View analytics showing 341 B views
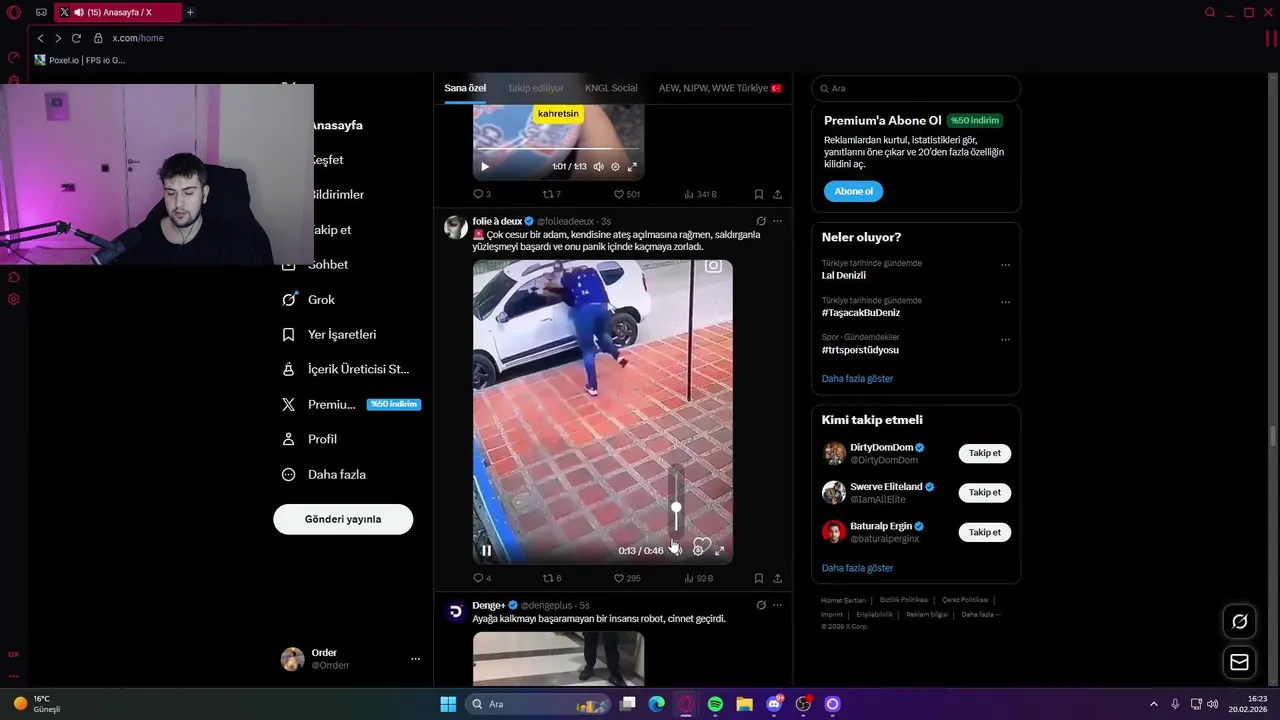Viewport: 1280px width, 720px height. pos(701,194)
